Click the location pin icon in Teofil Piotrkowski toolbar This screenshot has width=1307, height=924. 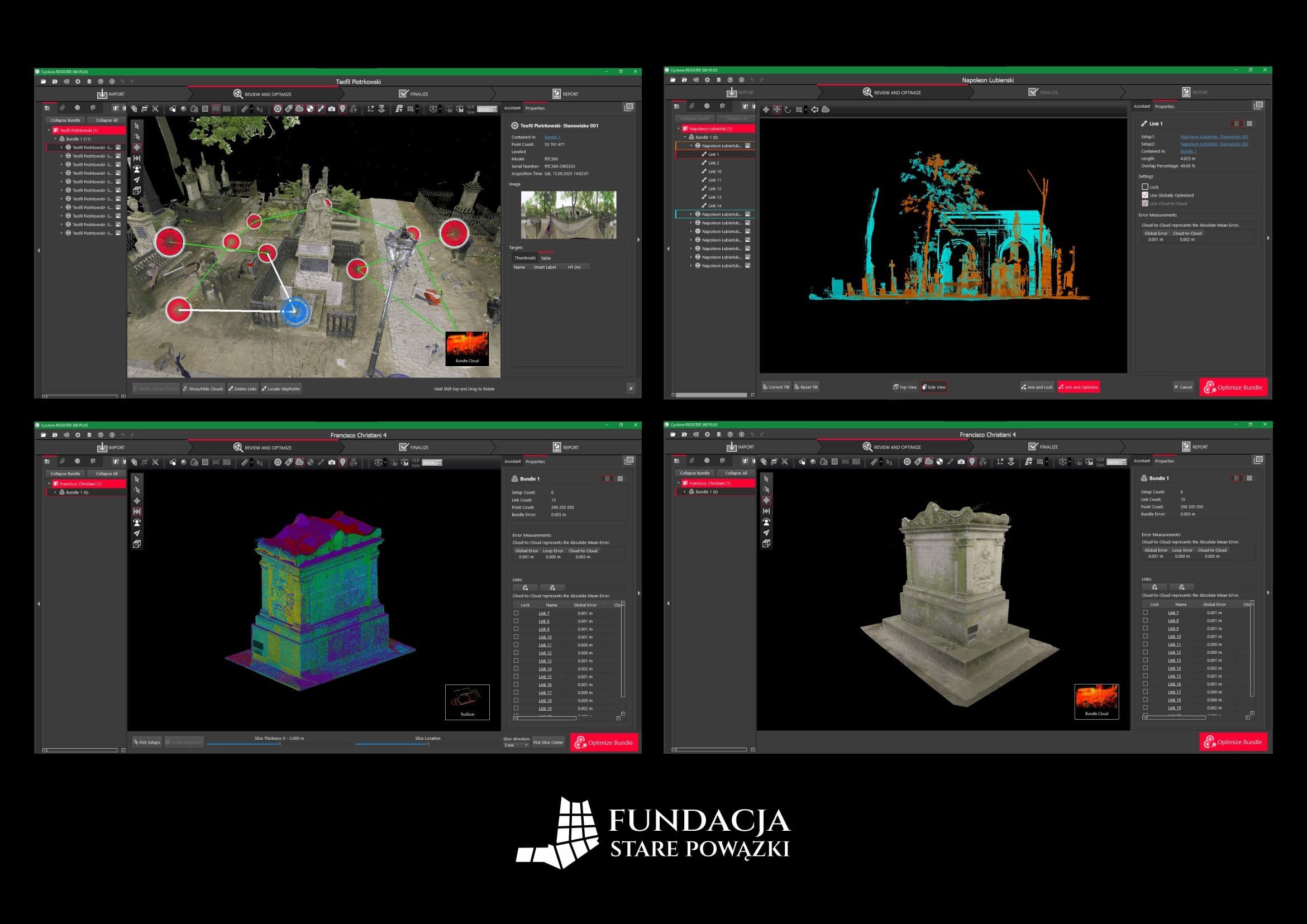(x=342, y=109)
